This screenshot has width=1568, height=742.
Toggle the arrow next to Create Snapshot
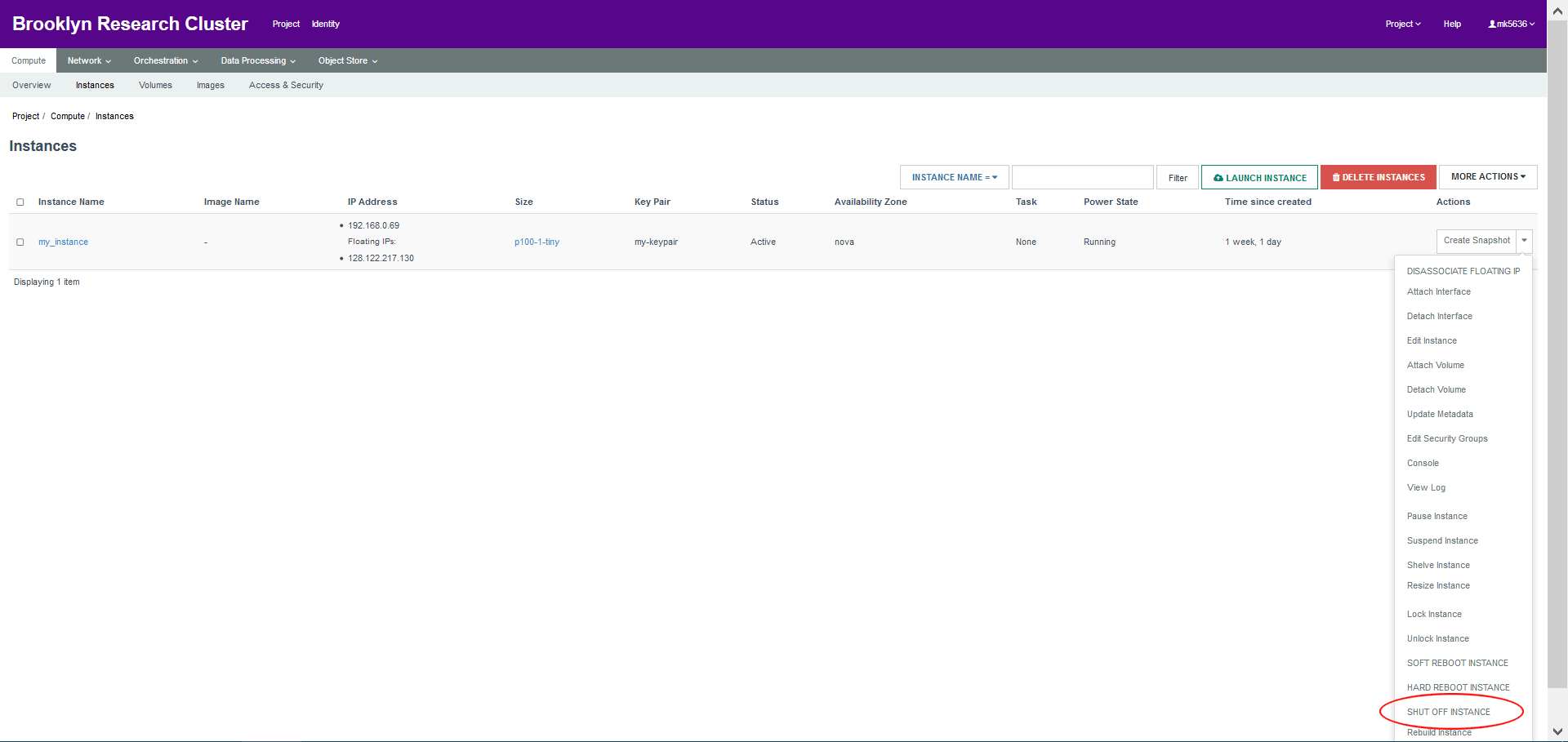(1524, 241)
